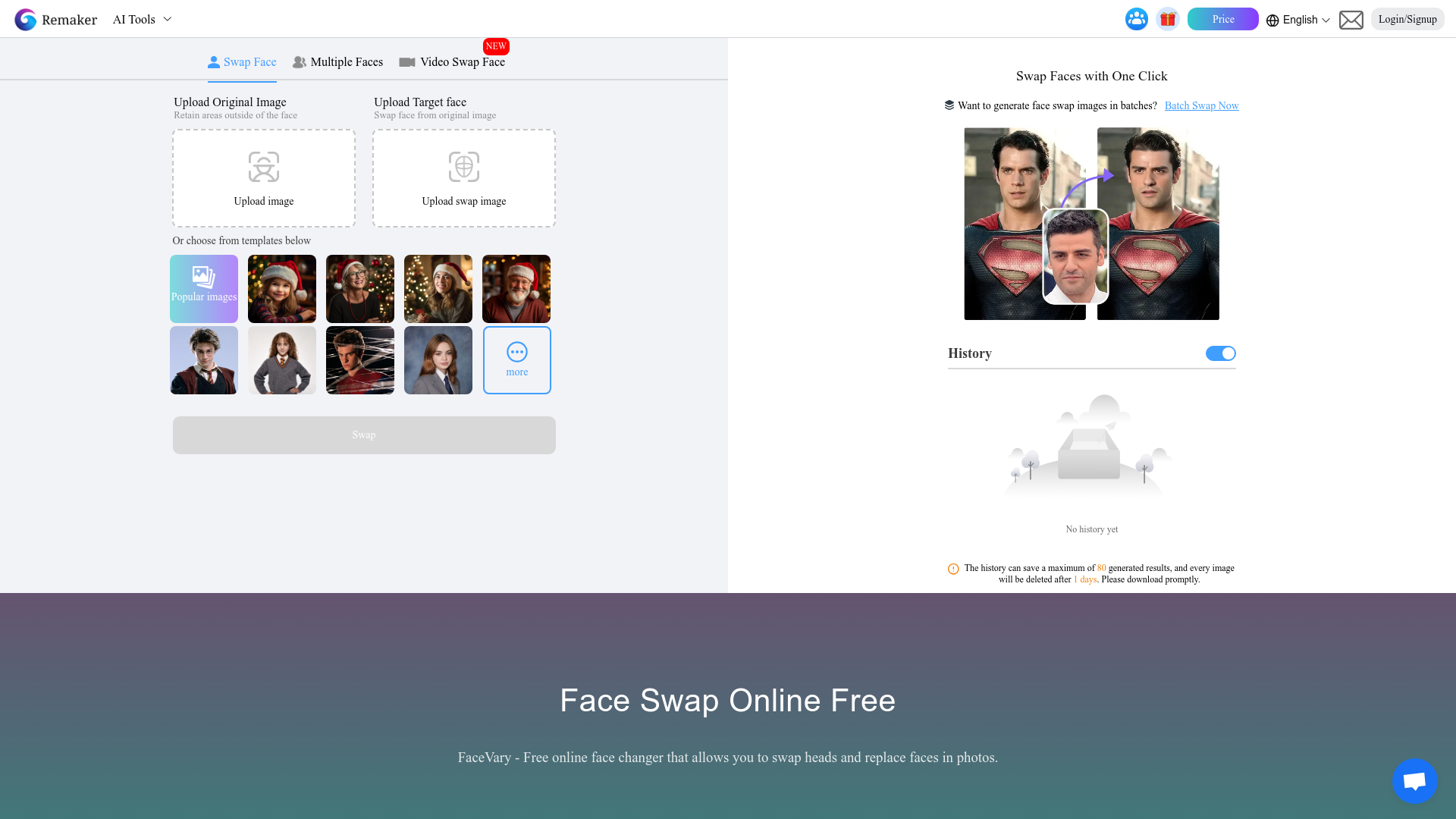Viewport: 1456px width, 819px height.
Task: Open the English language dropdown
Action: click(1299, 20)
